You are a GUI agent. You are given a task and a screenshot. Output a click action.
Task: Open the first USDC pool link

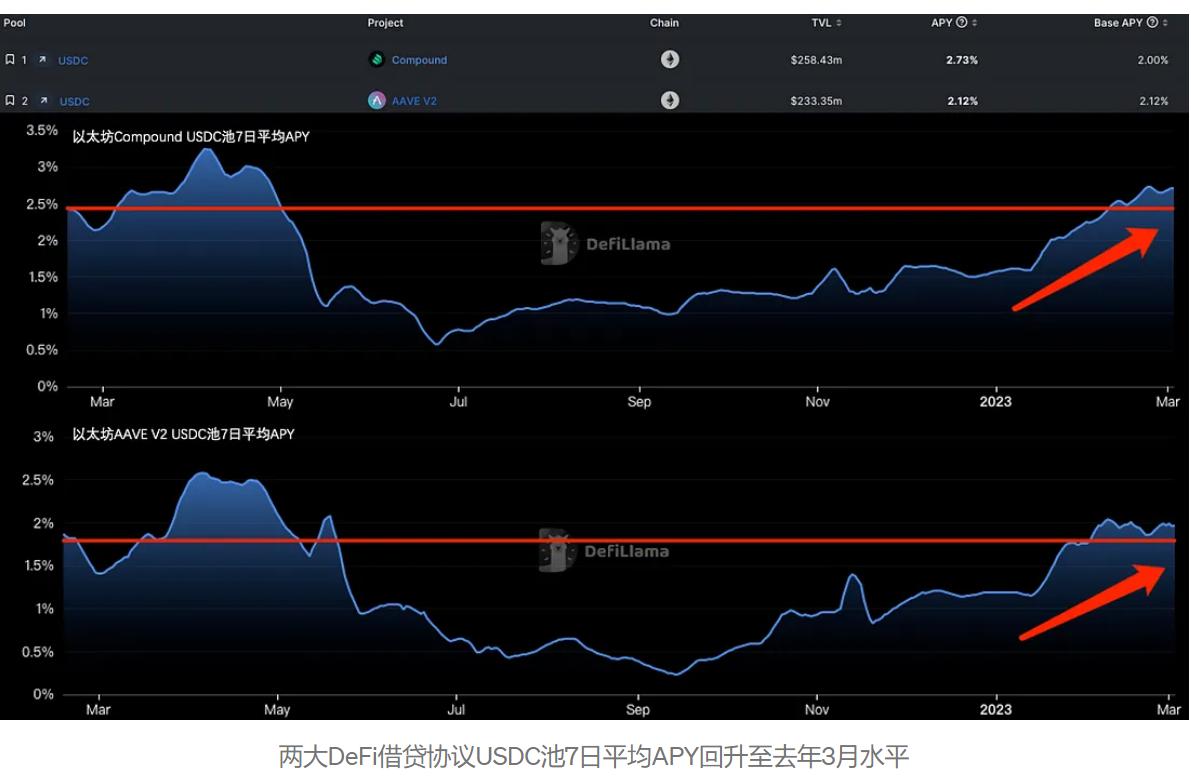[x=73, y=61]
